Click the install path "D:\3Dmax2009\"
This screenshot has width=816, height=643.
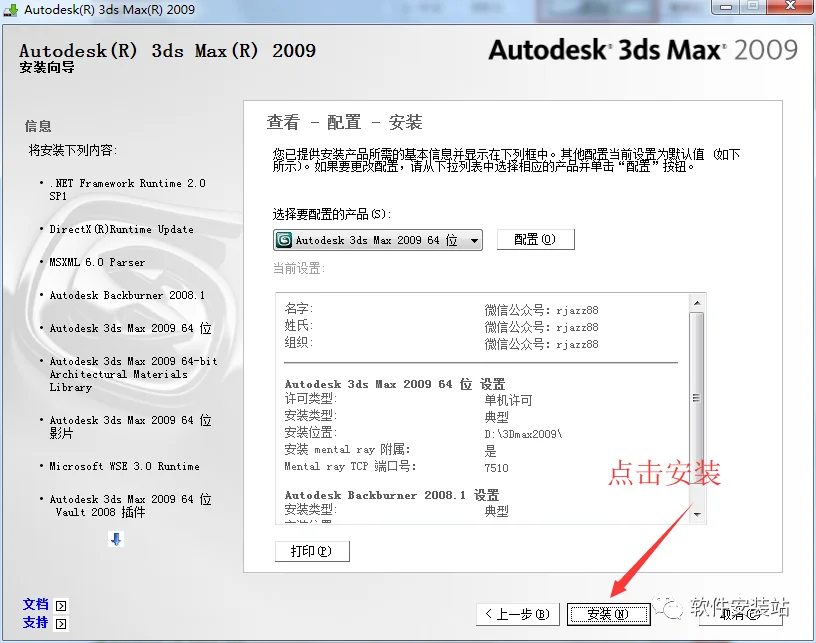(x=523, y=434)
